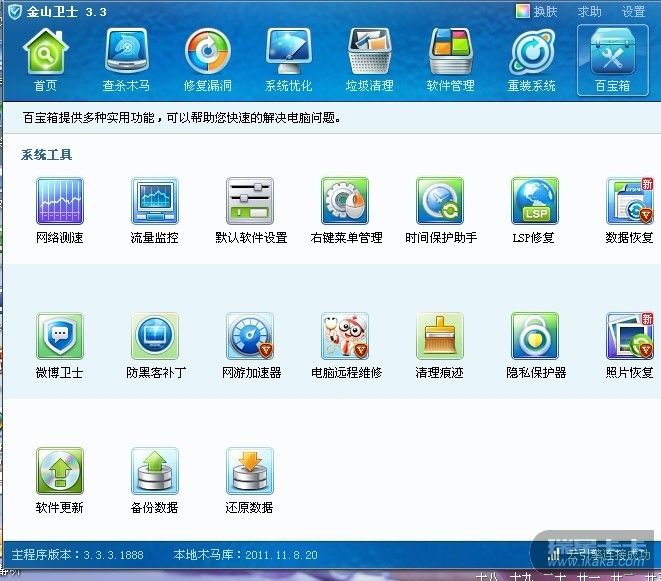Launch the 网络测速 speed test tool
661x581 pixels.
coord(60,210)
